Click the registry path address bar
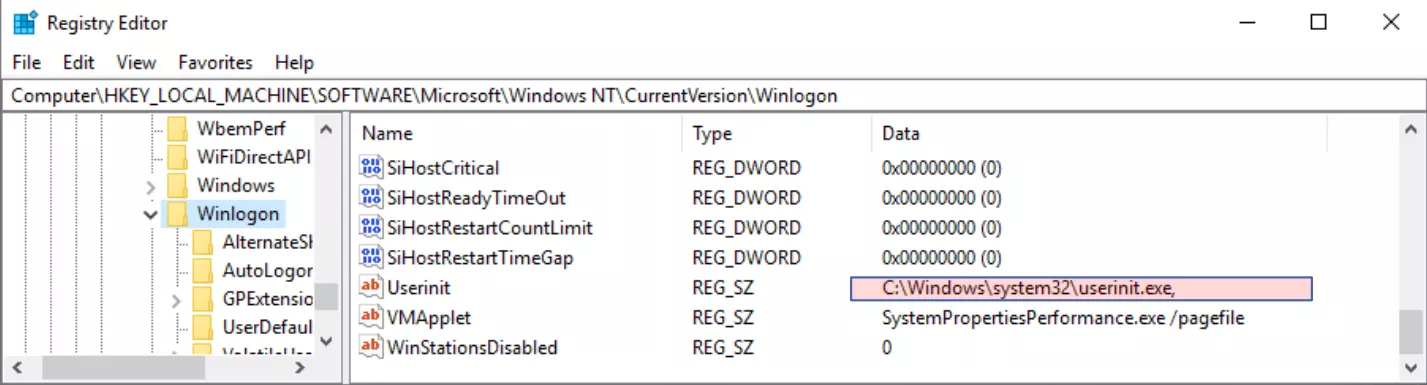 point(713,96)
